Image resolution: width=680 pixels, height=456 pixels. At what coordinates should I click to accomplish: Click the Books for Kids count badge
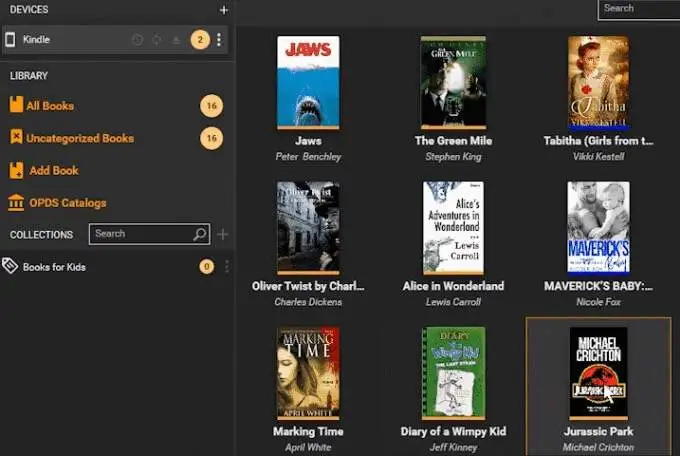click(207, 266)
